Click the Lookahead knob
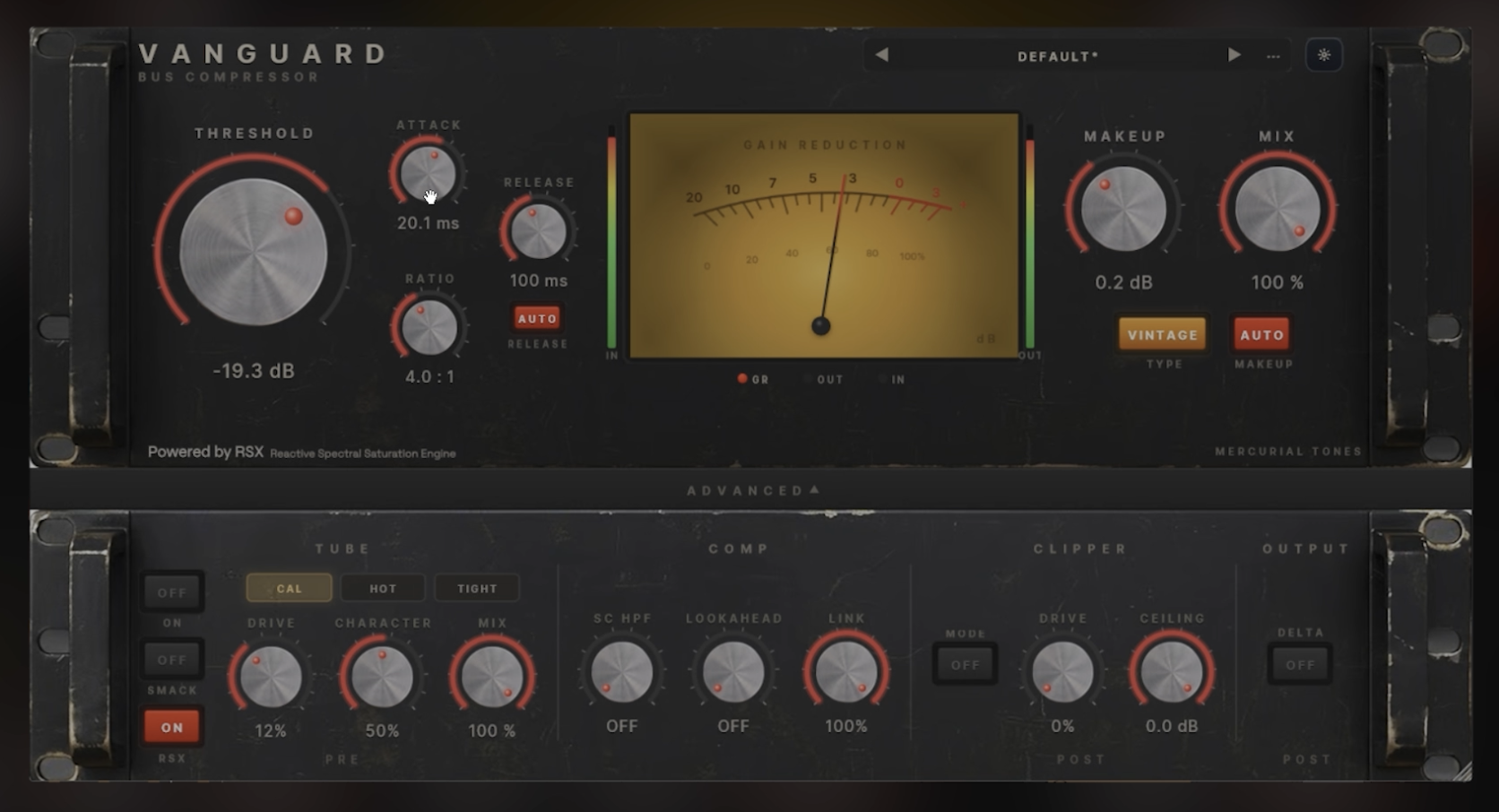 pos(733,672)
